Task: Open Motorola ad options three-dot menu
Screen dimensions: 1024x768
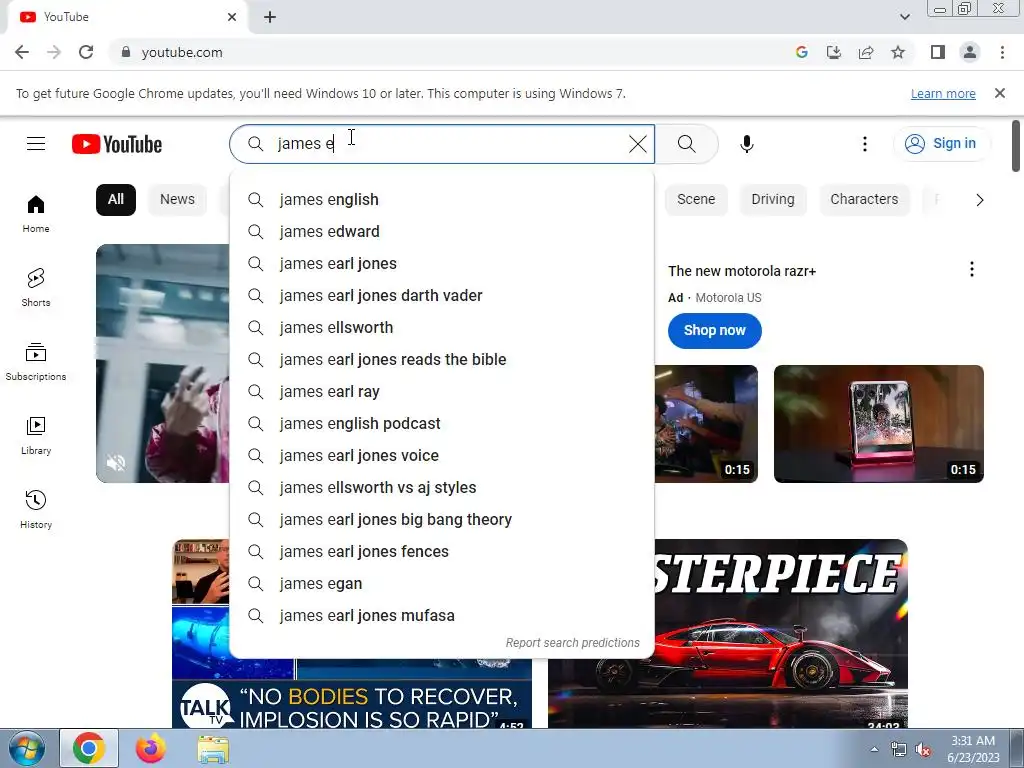Action: [x=972, y=269]
